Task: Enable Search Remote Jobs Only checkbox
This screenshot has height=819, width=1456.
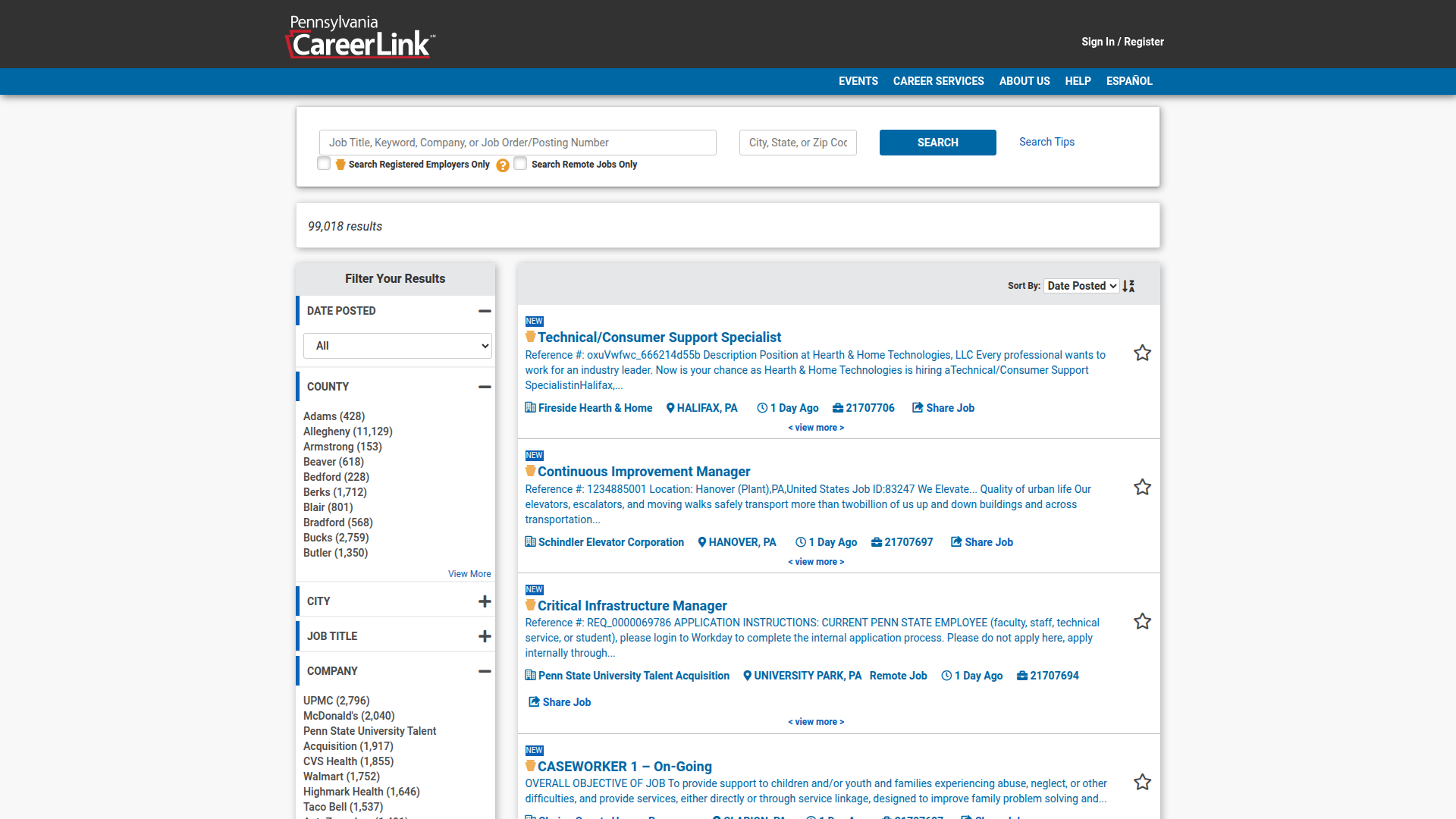Action: click(520, 164)
